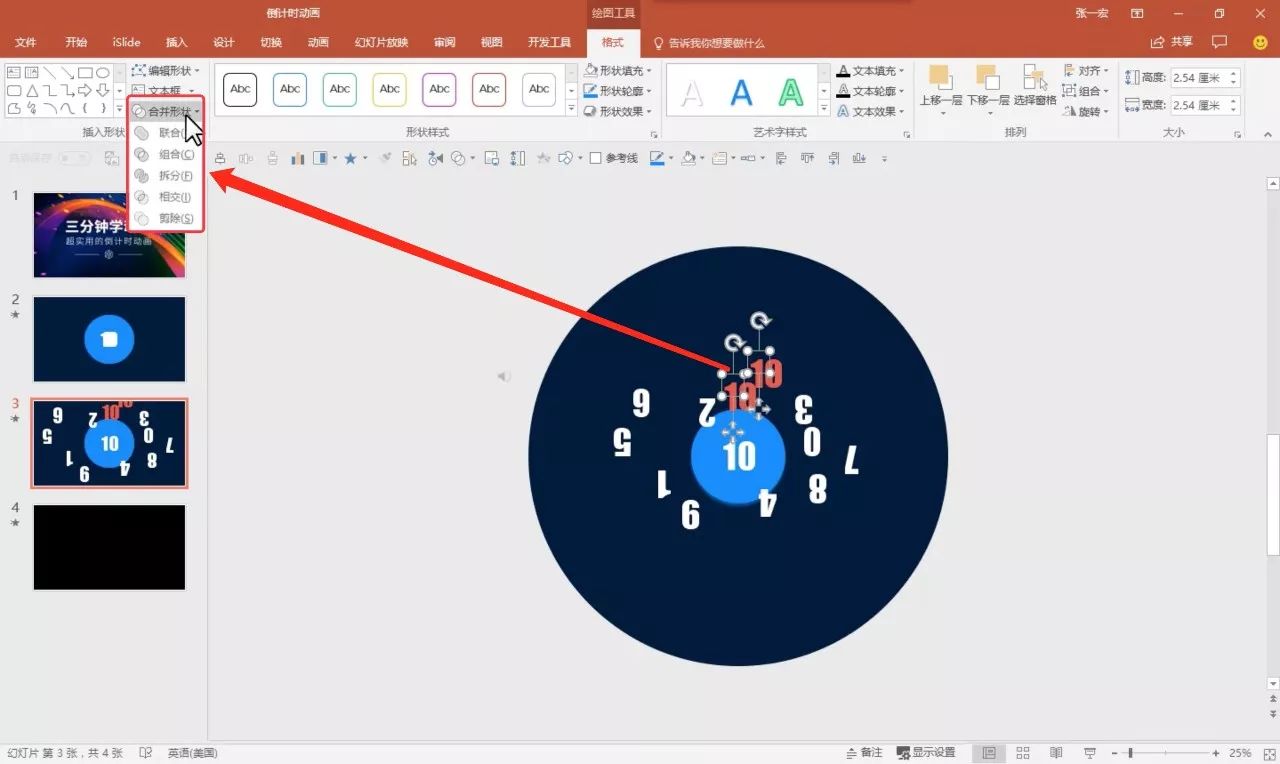The height and width of the screenshot is (764, 1280).
Task: Select the oval shape in shapes gallery
Action: tap(102, 73)
